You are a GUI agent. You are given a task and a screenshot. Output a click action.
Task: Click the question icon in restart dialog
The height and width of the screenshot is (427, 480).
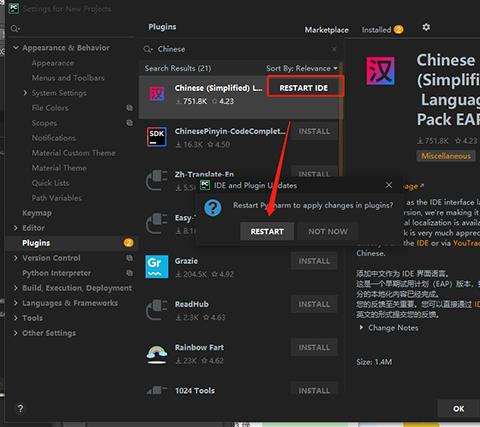click(213, 208)
